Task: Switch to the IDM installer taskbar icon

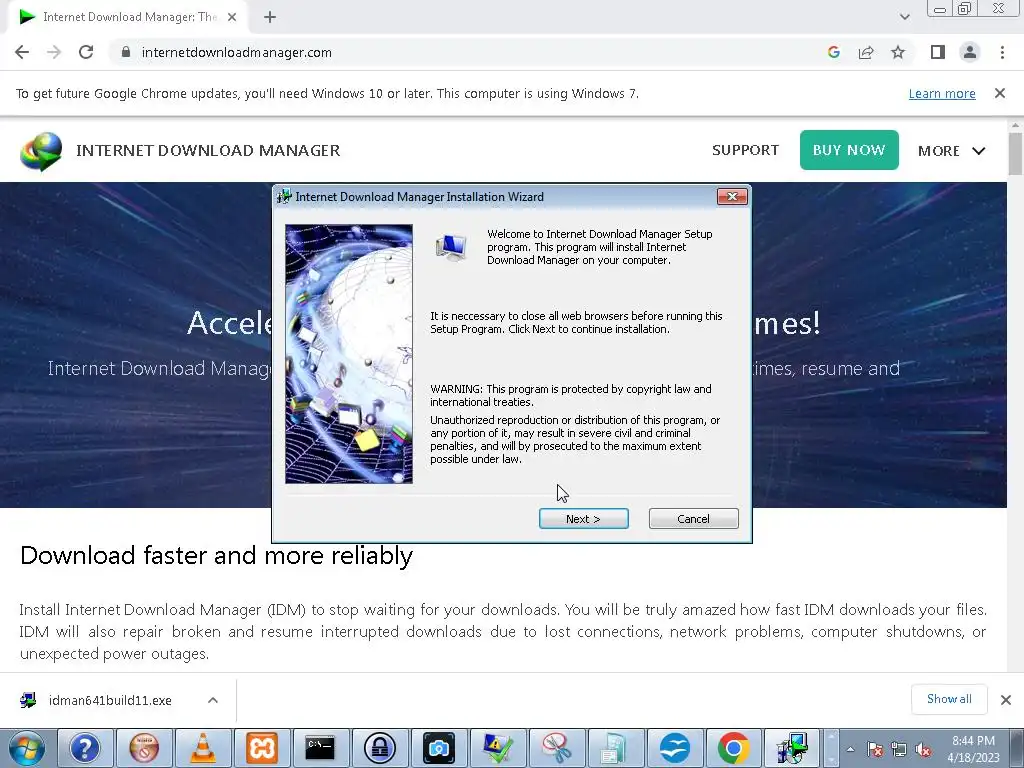Action: [792, 748]
